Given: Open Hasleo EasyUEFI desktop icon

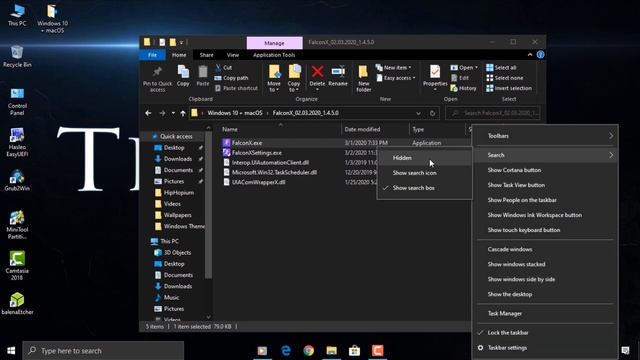Looking at the screenshot, I should coord(17,142).
